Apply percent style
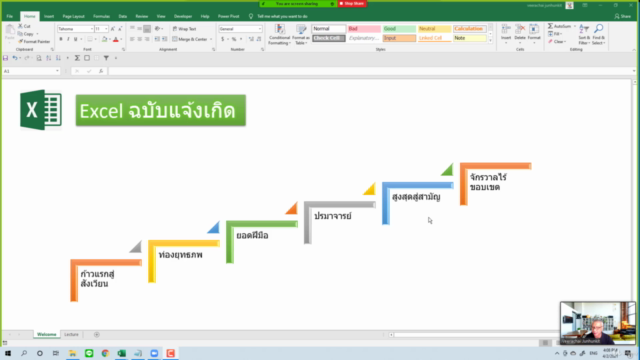The width and height of the screenshot is (640, 360). pos(234,39)
